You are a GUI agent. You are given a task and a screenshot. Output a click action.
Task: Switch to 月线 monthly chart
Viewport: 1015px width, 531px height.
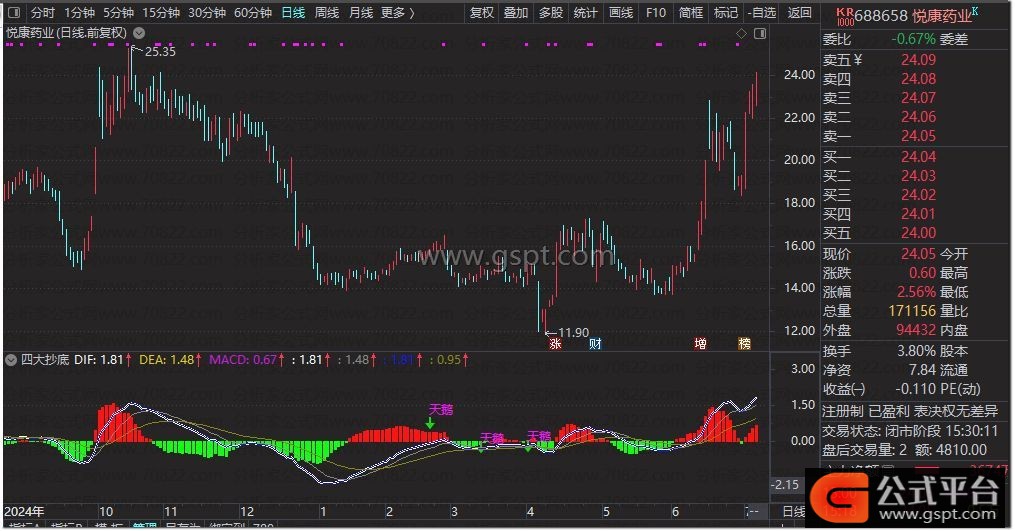[361, 12]
